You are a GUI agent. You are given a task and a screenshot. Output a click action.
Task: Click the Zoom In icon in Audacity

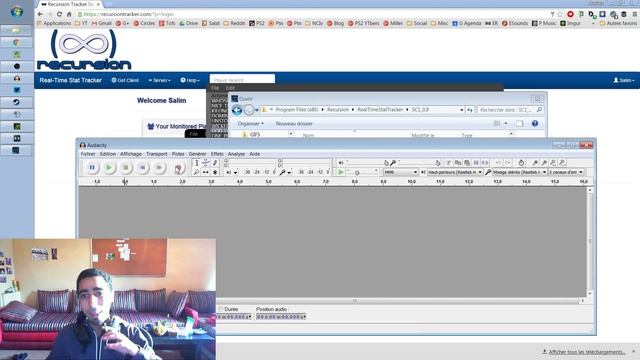535,163
